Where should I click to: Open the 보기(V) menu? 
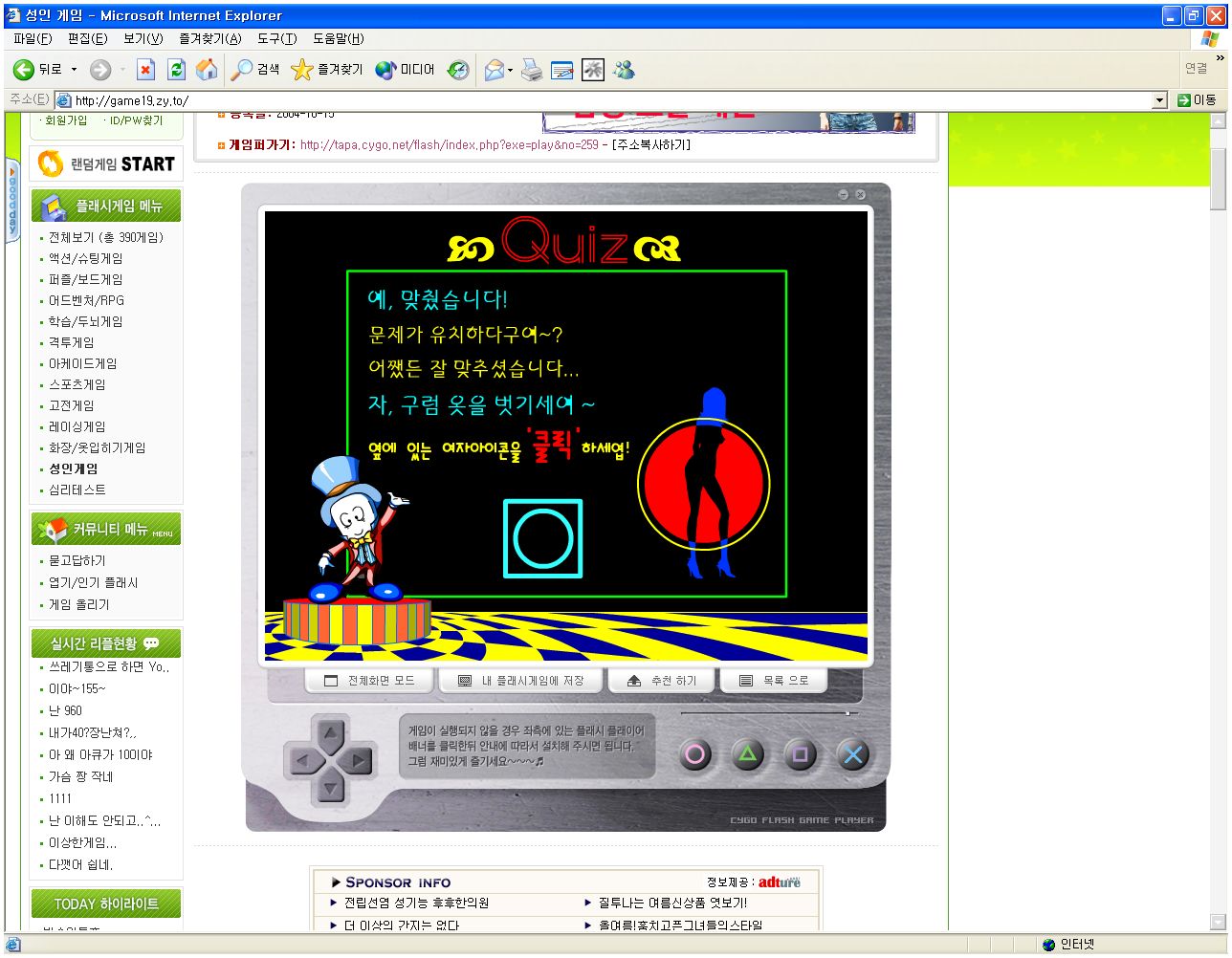pyautogui.click(x=143, y=38)
